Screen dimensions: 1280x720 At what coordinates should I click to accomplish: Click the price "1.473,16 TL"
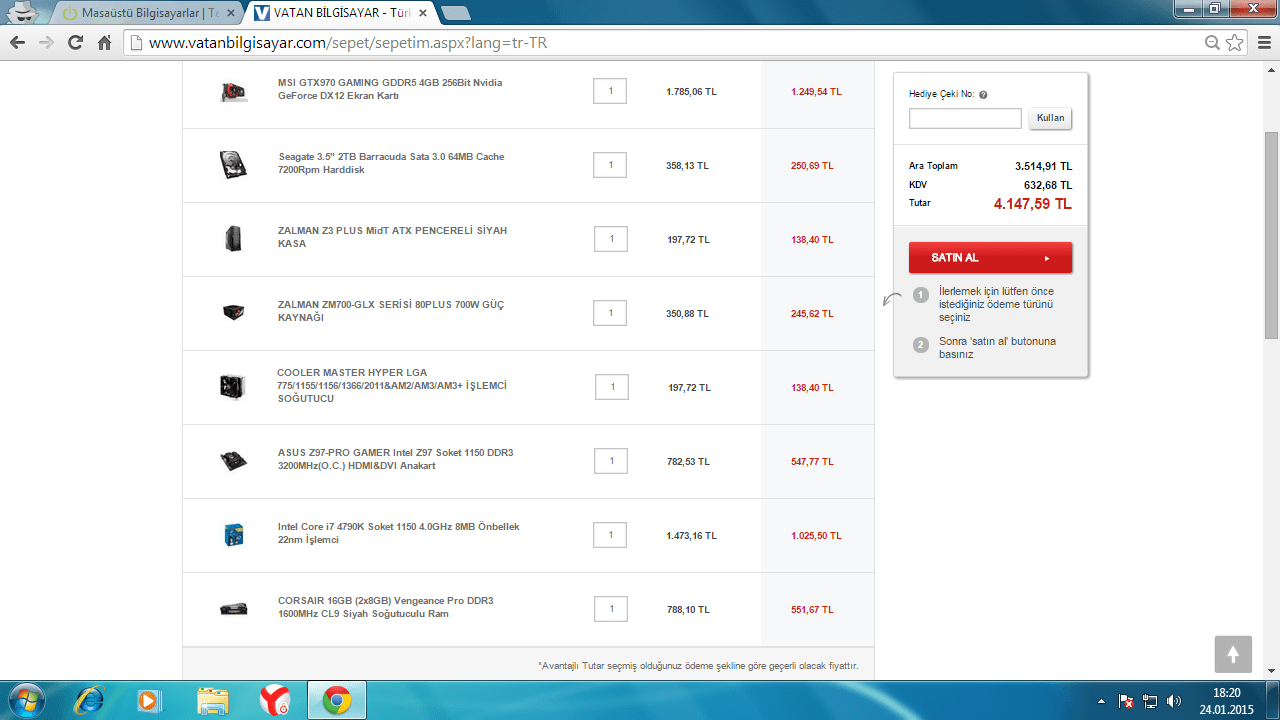tap(691, 536)
